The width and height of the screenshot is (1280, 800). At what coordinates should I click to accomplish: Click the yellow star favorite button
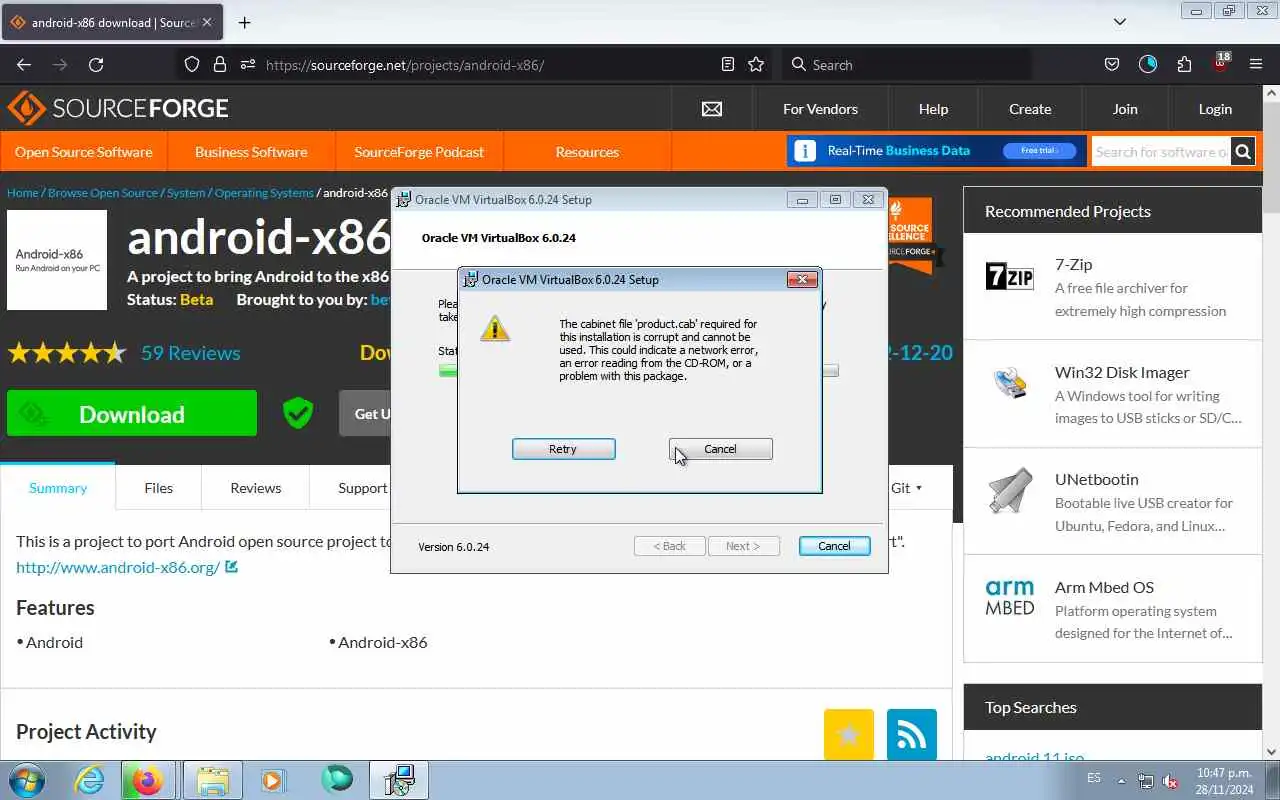tap(849, 734)
